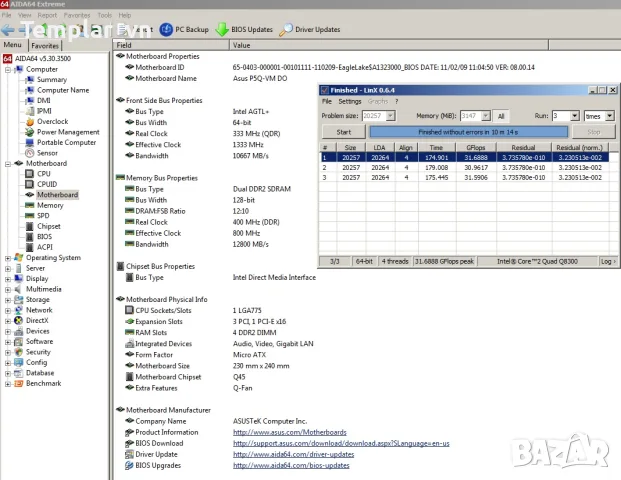Select the Summary tree item
Image resolution: width=621 pixels, height=480 pixels.
click(52, 80)
